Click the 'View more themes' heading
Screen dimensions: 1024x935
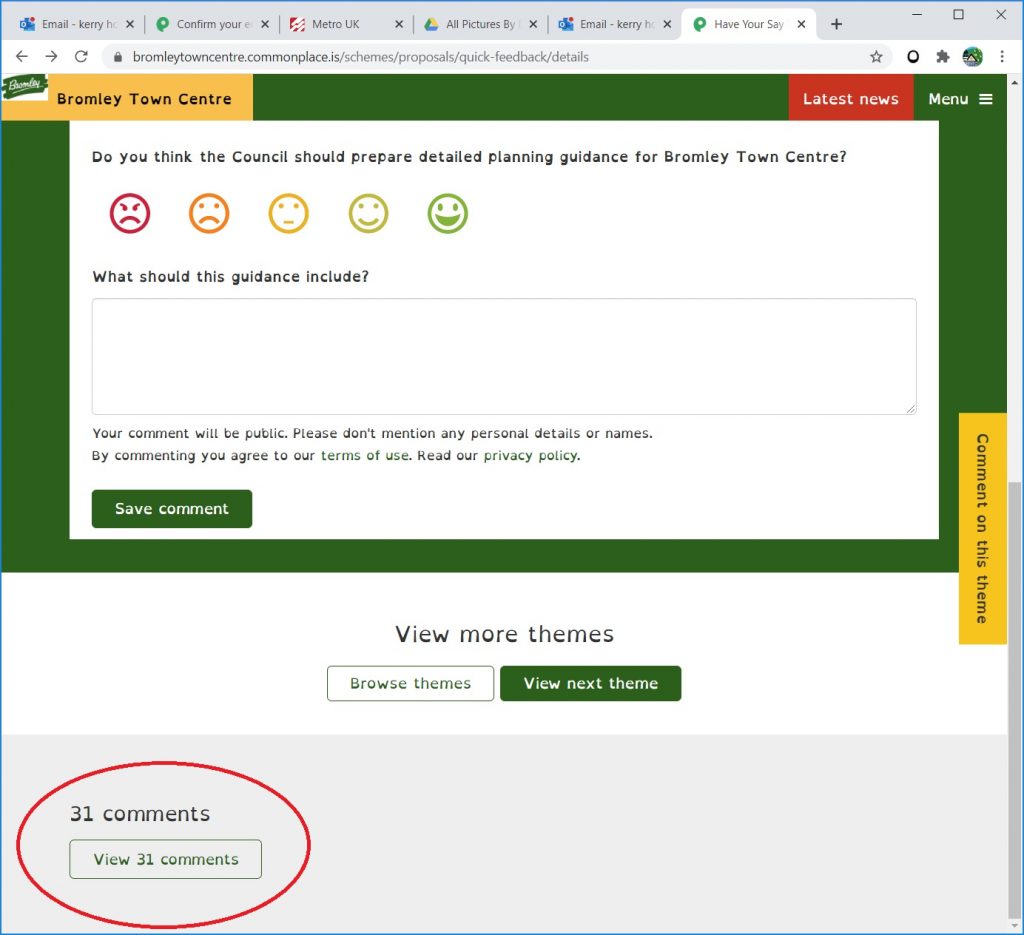(x=504, y=634)
